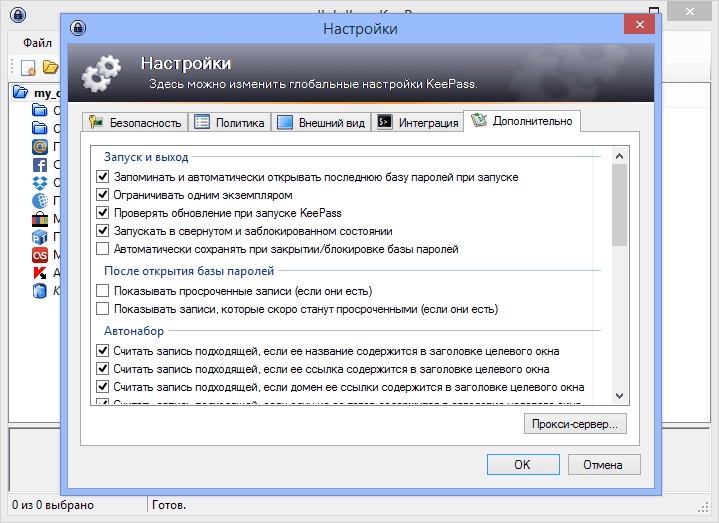This screenshot has width=719, height=523.
Task: Uncheck Запускать в свернутом и заблокированном состоянии
Action: coord(102,231)
